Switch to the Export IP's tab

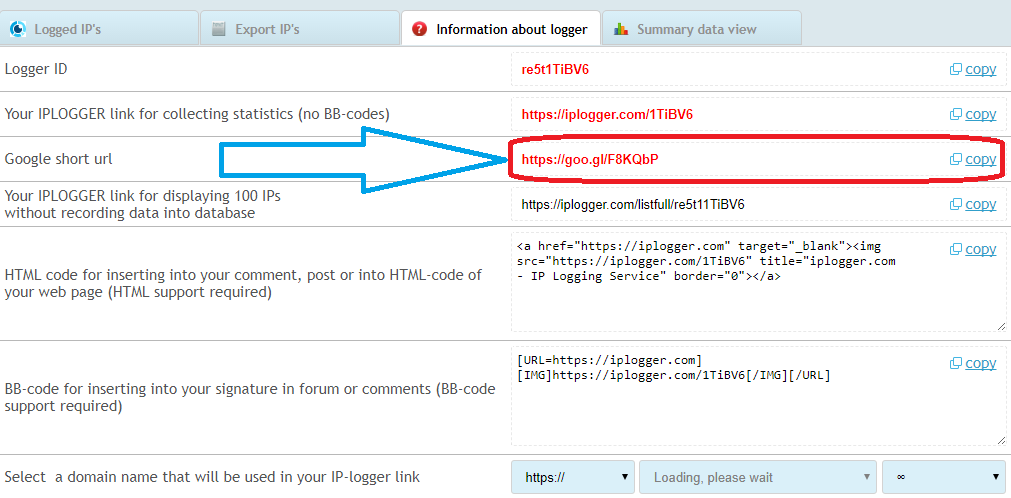click(300, 29)
